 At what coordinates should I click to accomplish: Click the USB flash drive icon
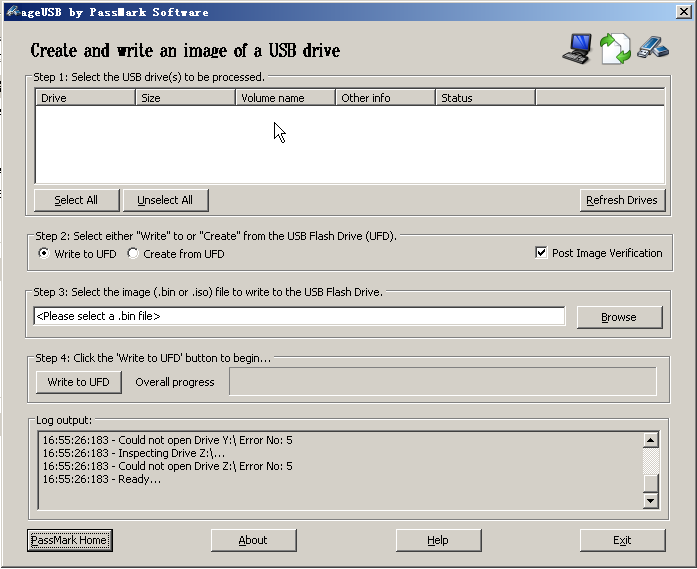pyautogui.click(x=653, y=47)
